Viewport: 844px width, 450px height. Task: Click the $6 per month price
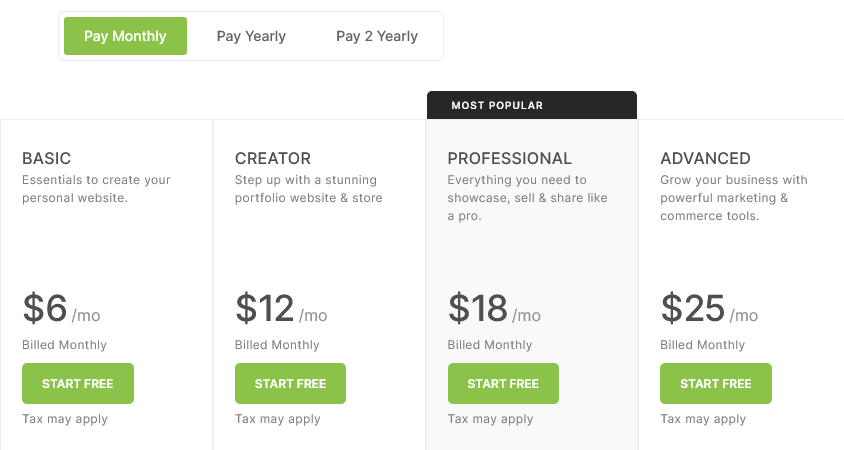point(61,309)
